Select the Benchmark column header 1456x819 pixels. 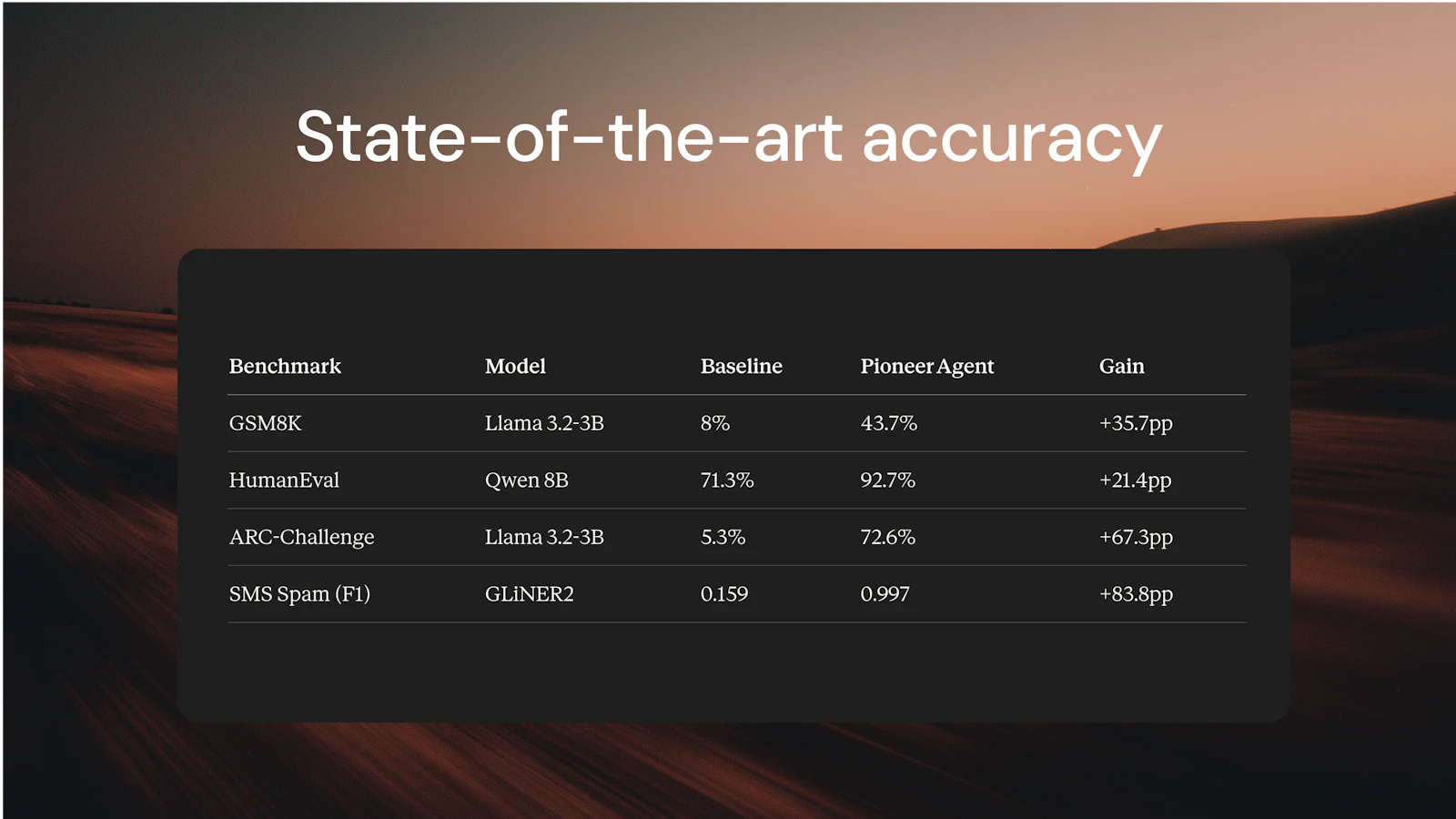[285, 366]
